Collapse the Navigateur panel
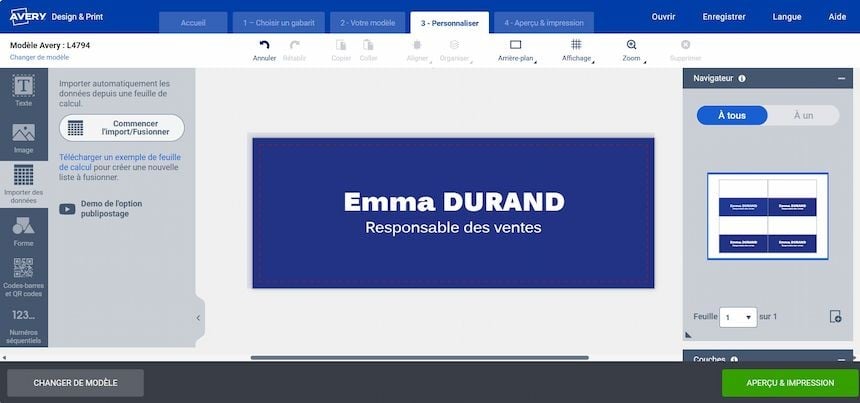The height and width of the screenshot is (403, 860). click(x=841, y=78)
